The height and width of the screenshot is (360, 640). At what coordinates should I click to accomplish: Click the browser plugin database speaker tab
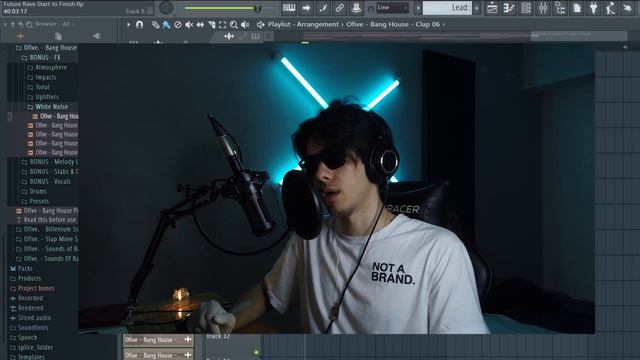click(x=97, y=36)
